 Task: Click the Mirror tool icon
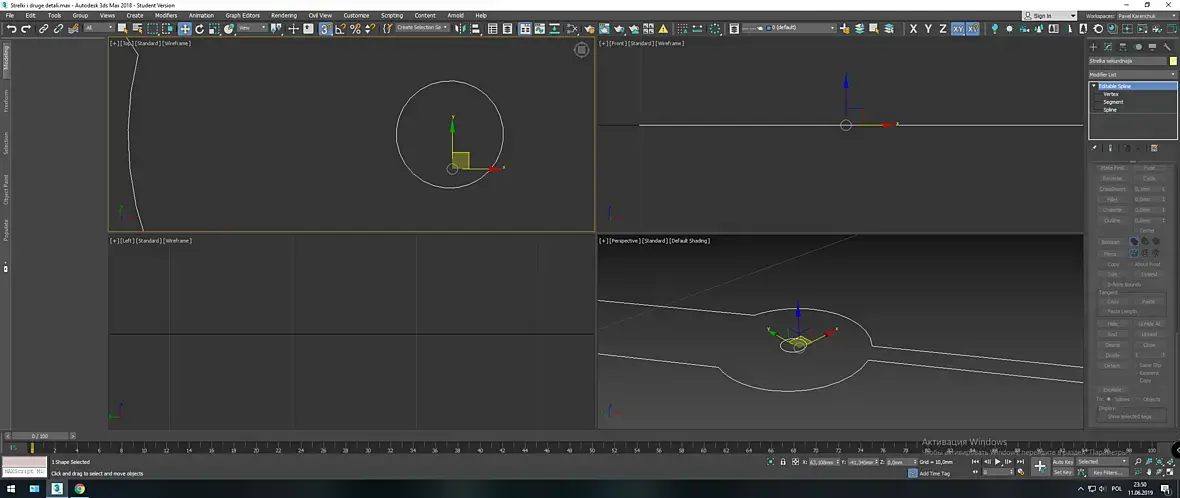pos(462,29)
